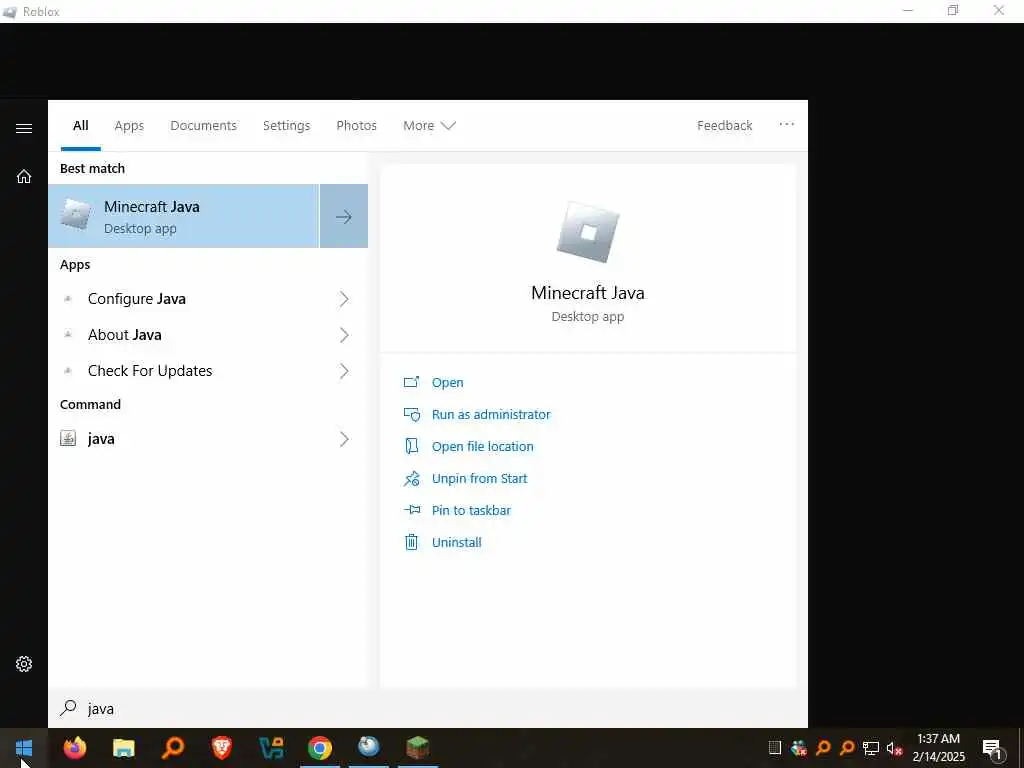Select Minecraft Java best match result

(x=184, y=216)
